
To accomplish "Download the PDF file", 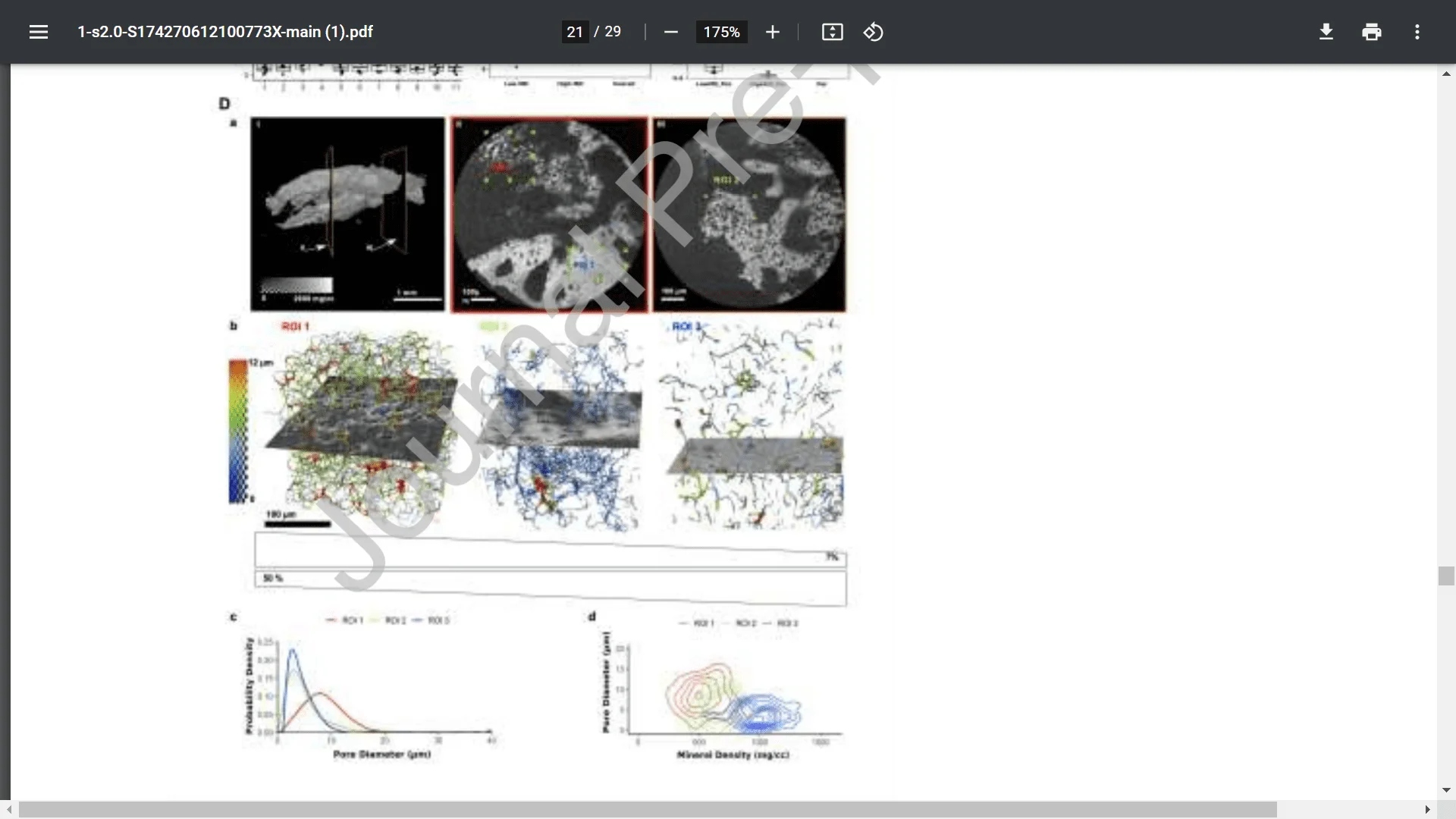I will point(1326,32).
